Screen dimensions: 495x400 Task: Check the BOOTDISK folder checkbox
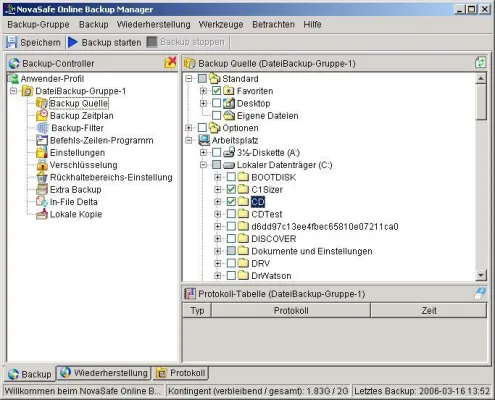tap(231, 177)
